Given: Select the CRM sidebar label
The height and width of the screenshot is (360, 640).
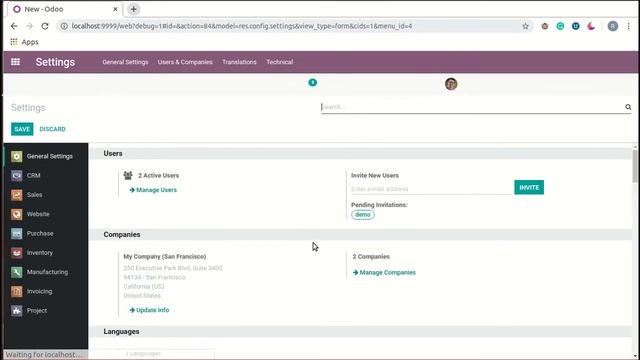Looking at the screenshot, I should (x=33, y=176).
